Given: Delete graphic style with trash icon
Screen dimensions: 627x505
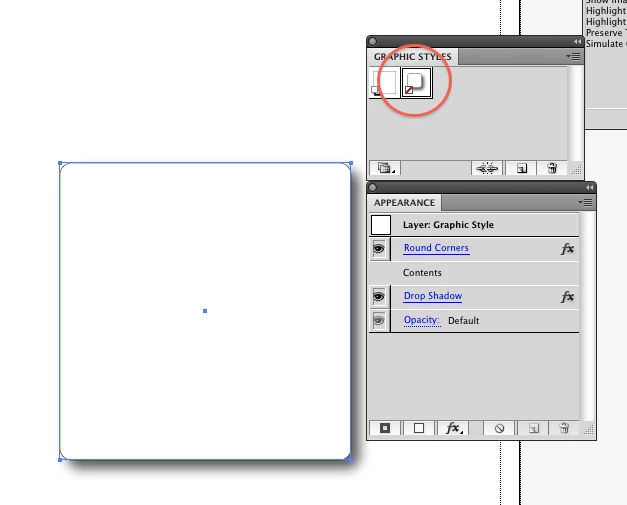Looking at the screenshot, I should pyautogui.click(x=552, y=168).
